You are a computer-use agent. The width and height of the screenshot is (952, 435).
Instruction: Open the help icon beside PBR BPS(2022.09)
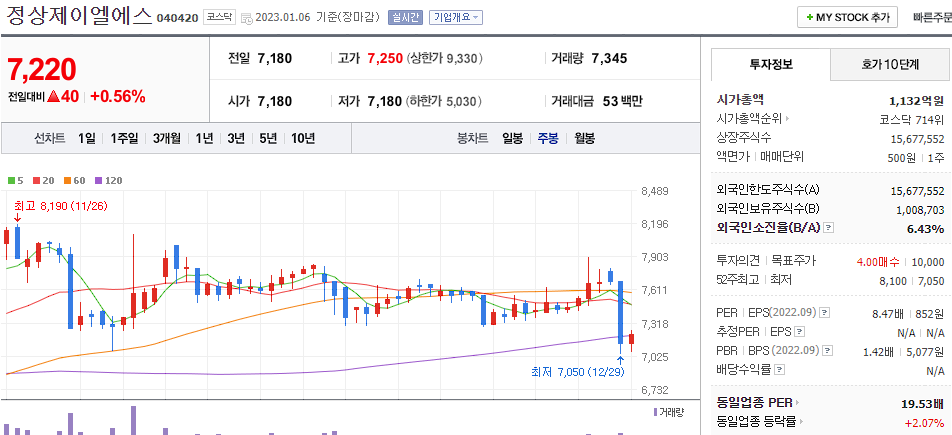828,351
